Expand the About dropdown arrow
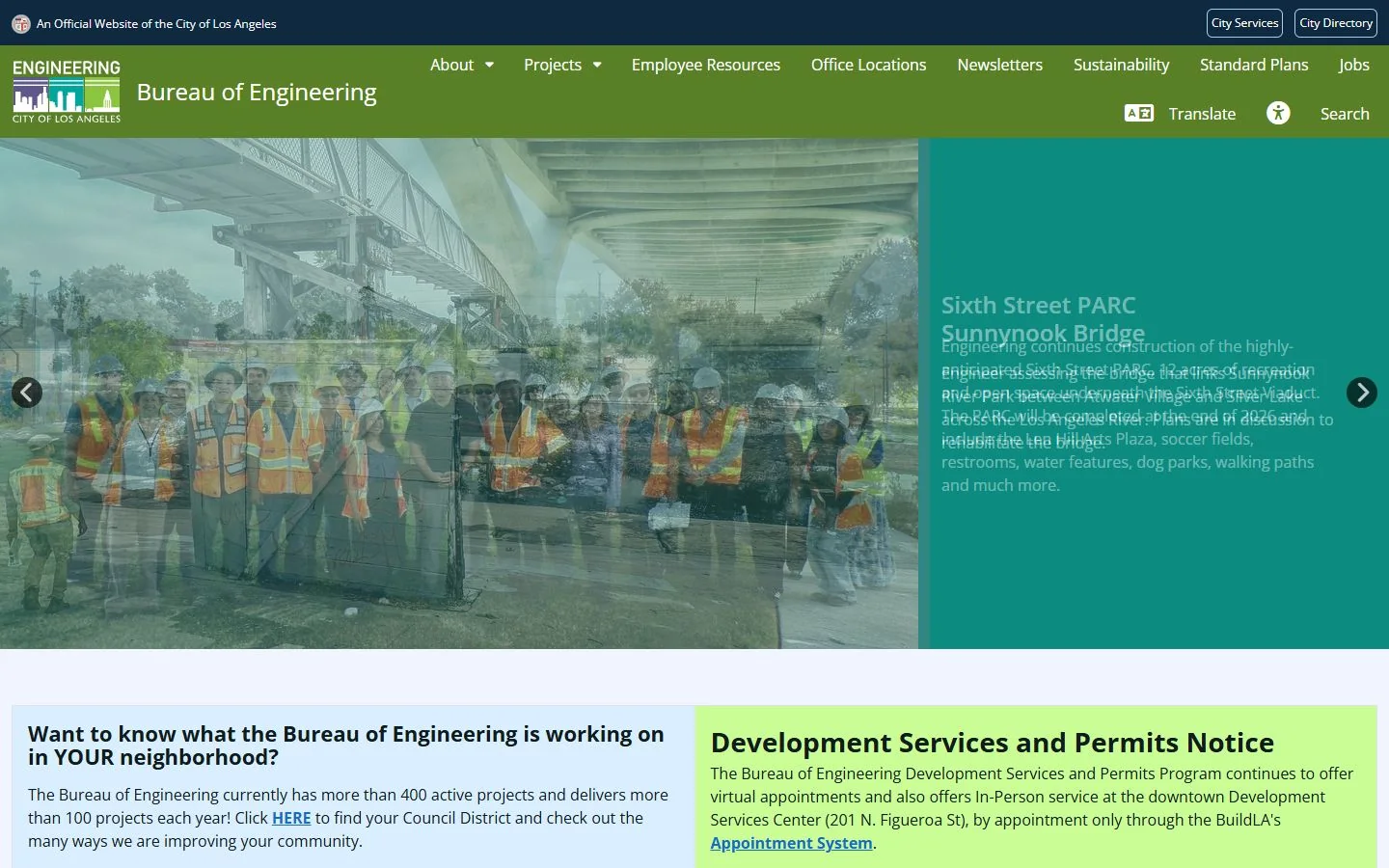1389x868 pixels. [489, 65]
